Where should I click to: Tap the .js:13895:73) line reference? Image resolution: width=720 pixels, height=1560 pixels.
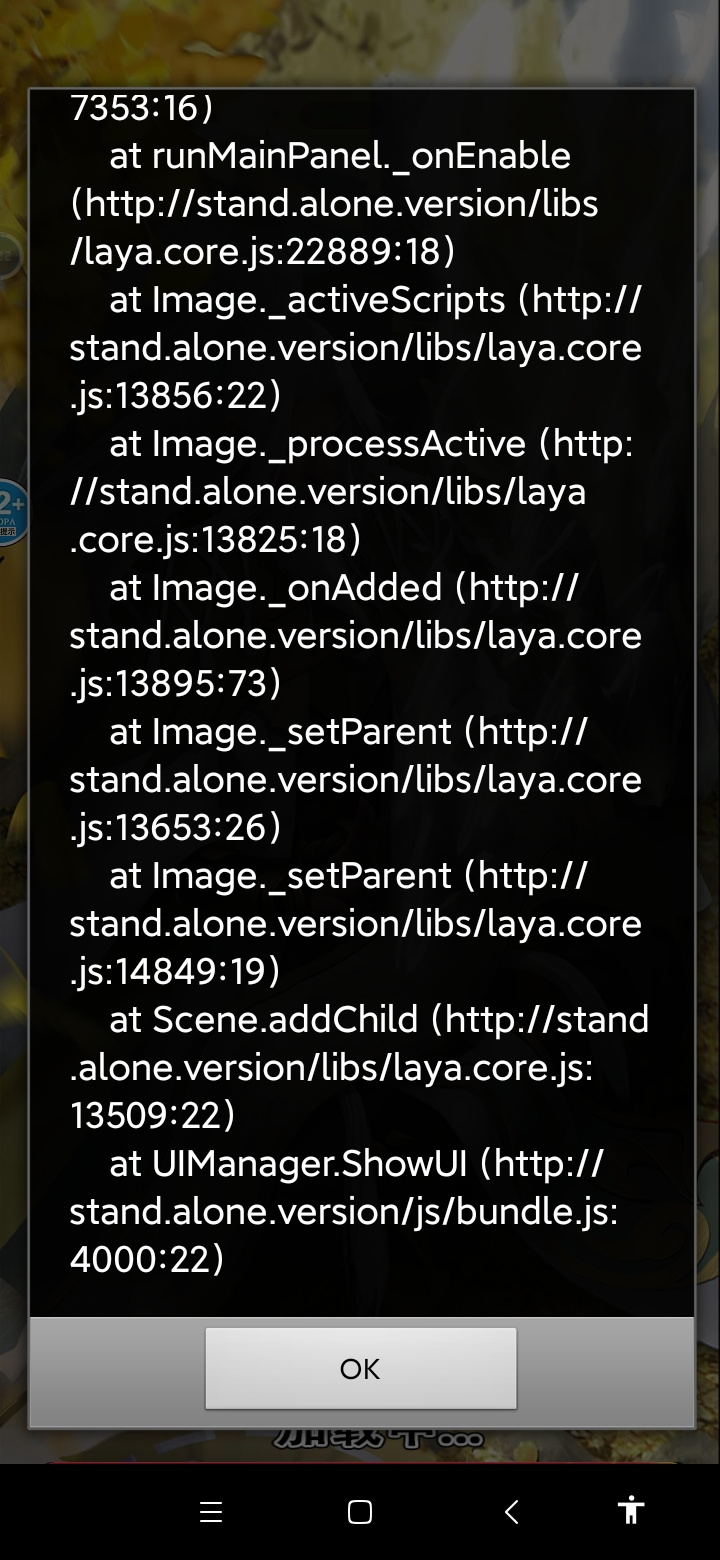click(x=175, y=683)
